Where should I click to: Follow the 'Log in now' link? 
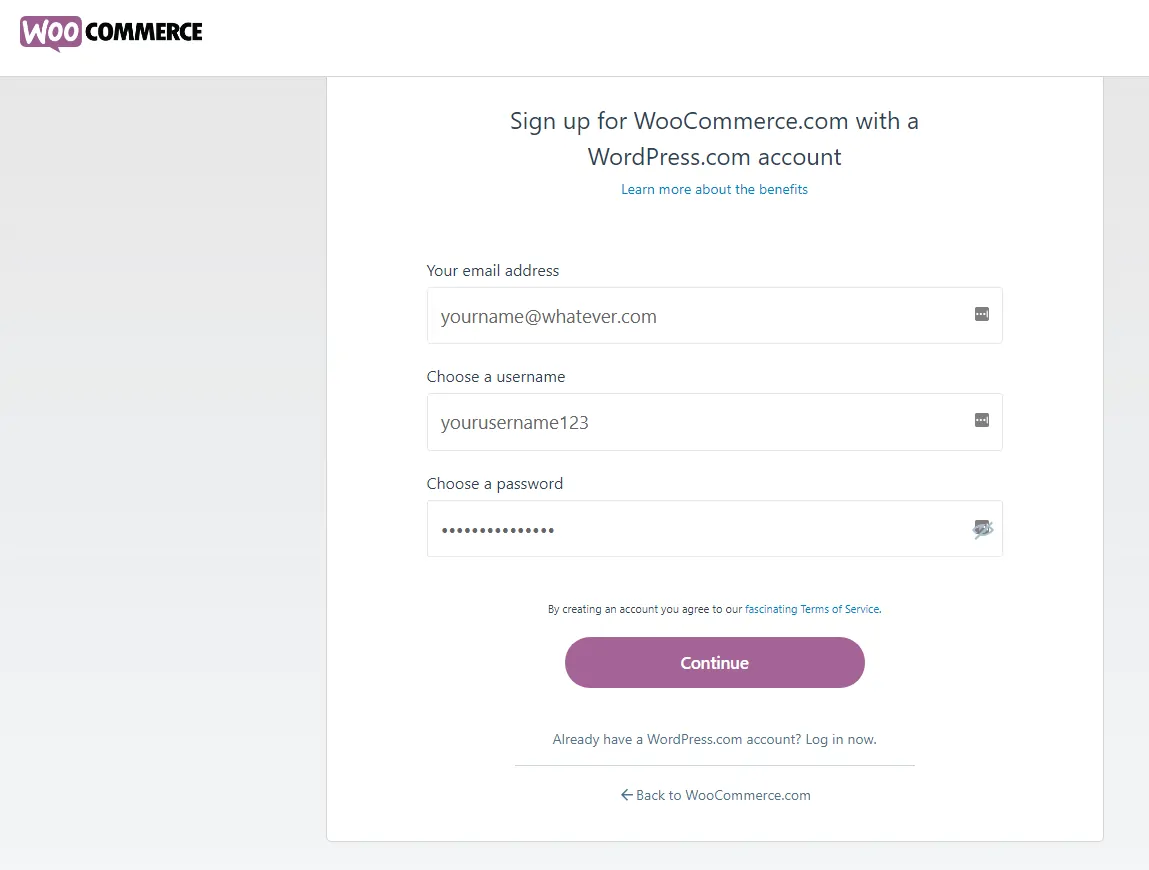point(840,739)
